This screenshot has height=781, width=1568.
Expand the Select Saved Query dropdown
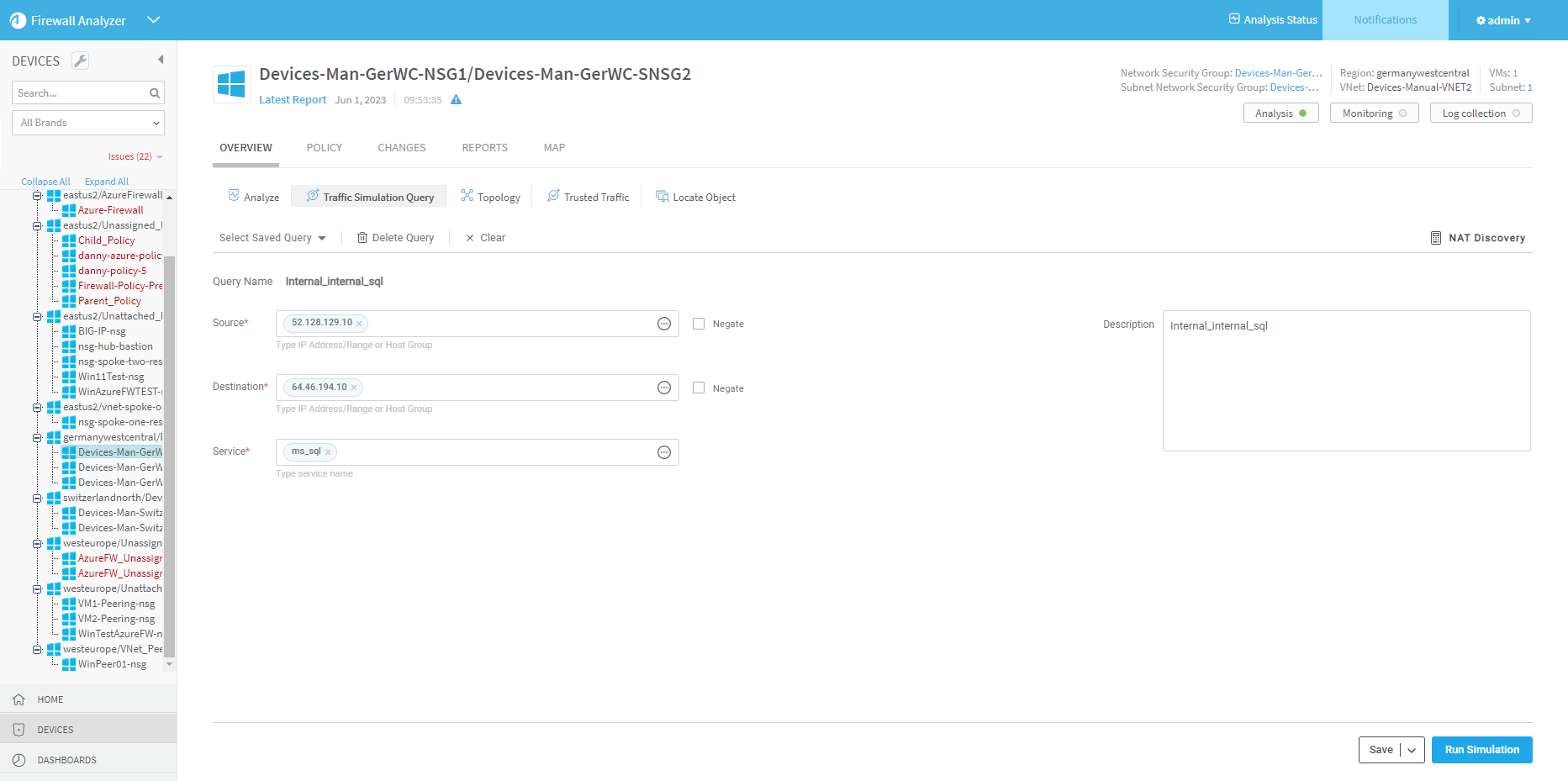tap(272, 238)
